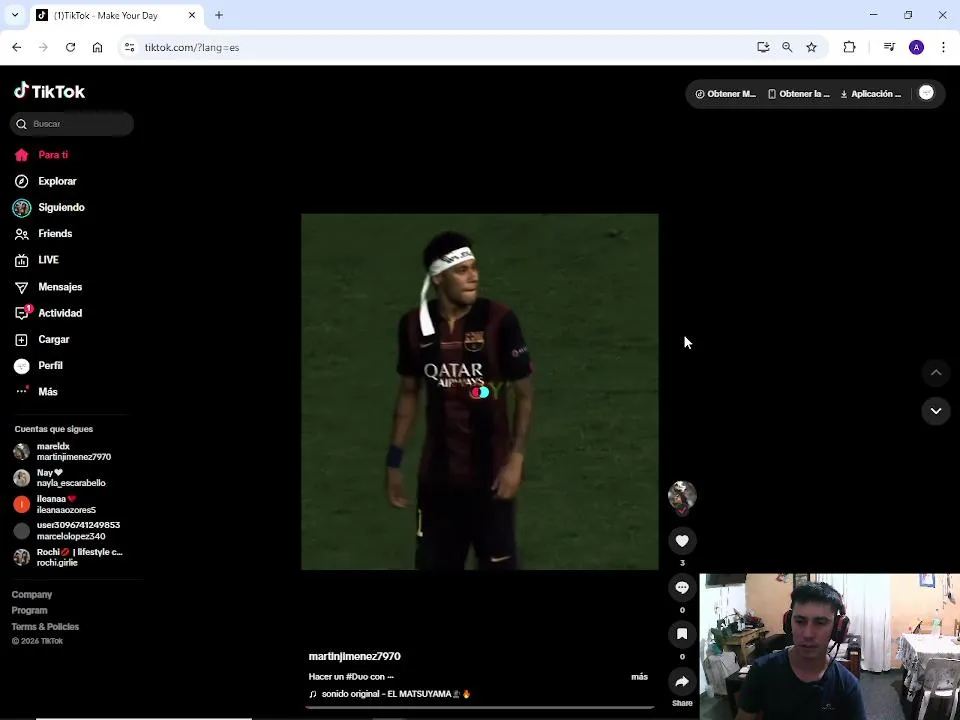960x720 pixels.
Task: Open the media control icon
Action: pos(890,47)
